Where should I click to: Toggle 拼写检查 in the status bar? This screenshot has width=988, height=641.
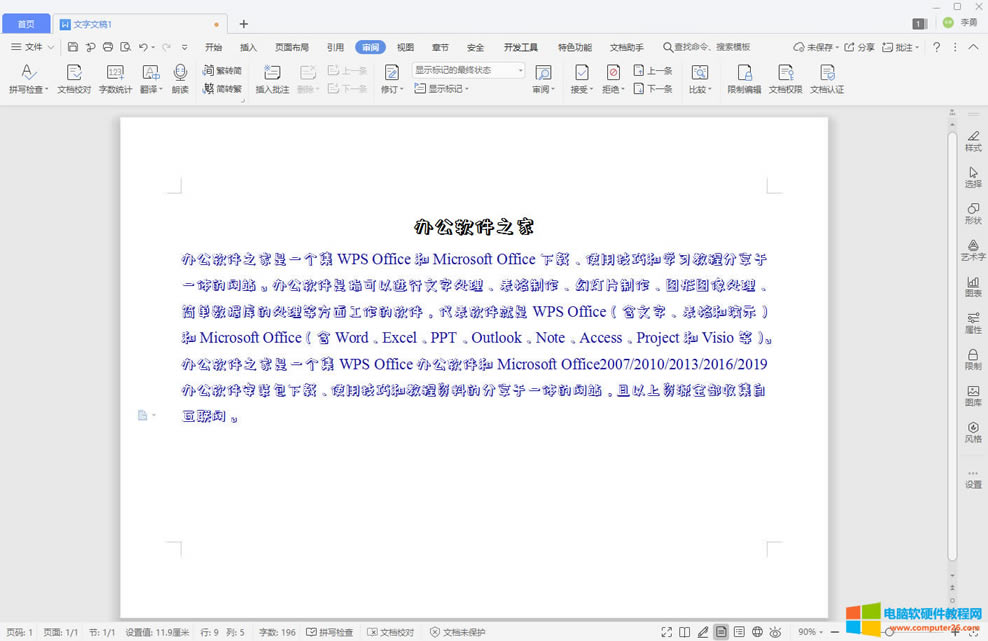pos(329,631)
